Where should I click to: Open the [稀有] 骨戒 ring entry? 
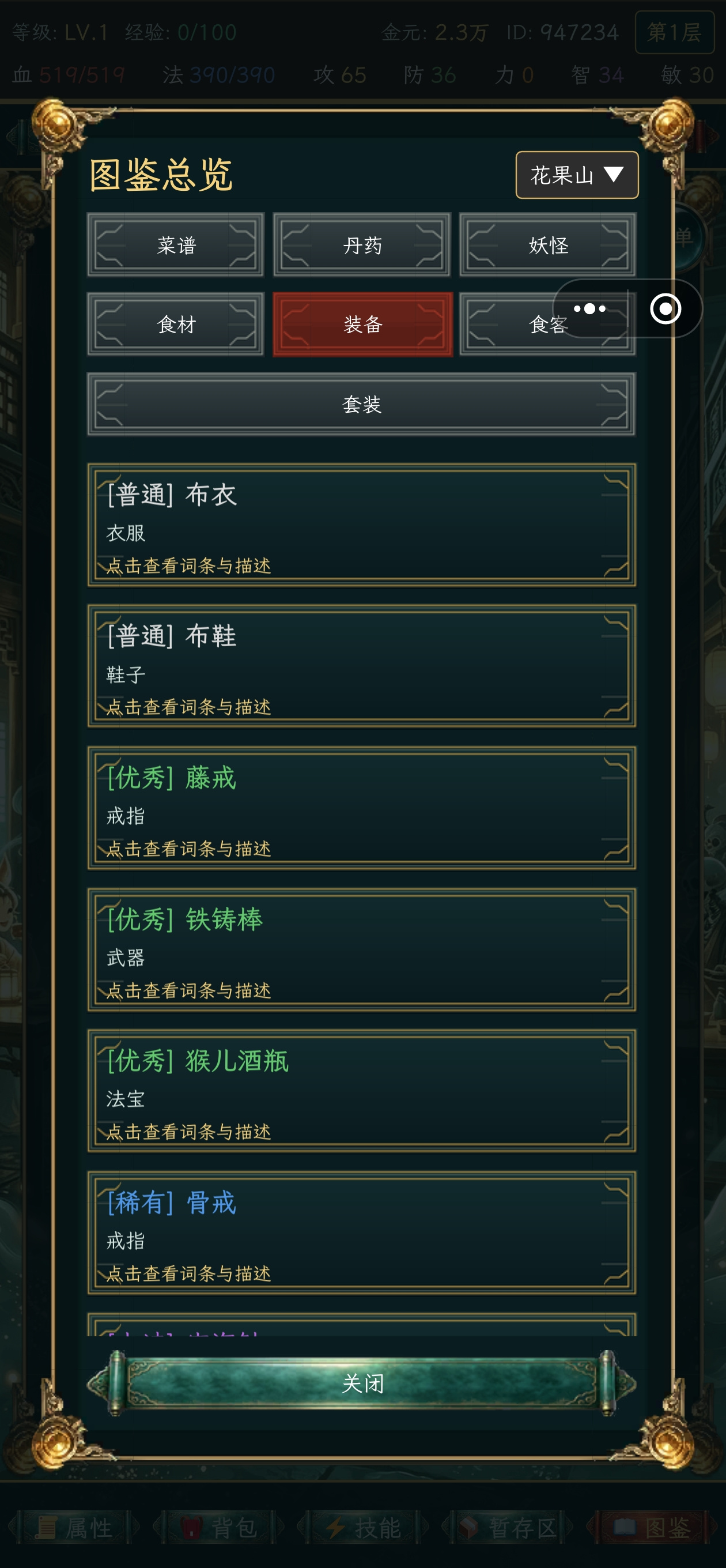[x=362, y=1232]
